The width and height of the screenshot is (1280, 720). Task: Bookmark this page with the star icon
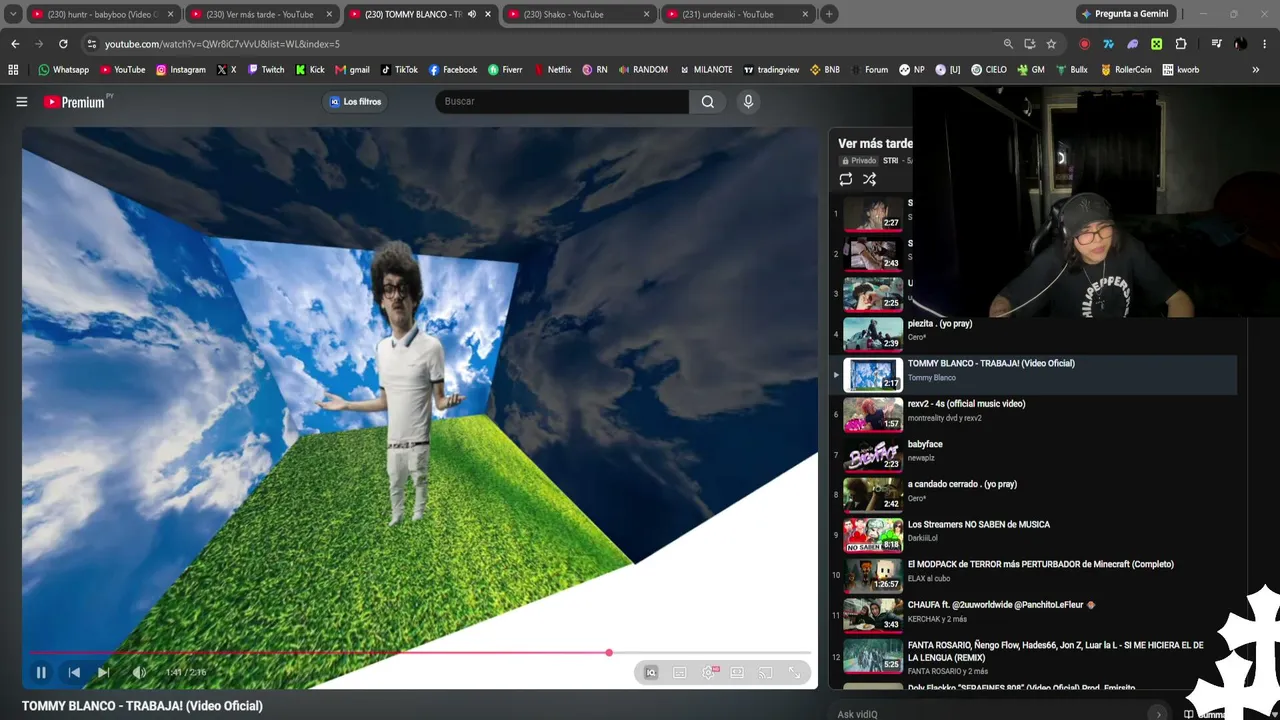tap(1051, 44)
